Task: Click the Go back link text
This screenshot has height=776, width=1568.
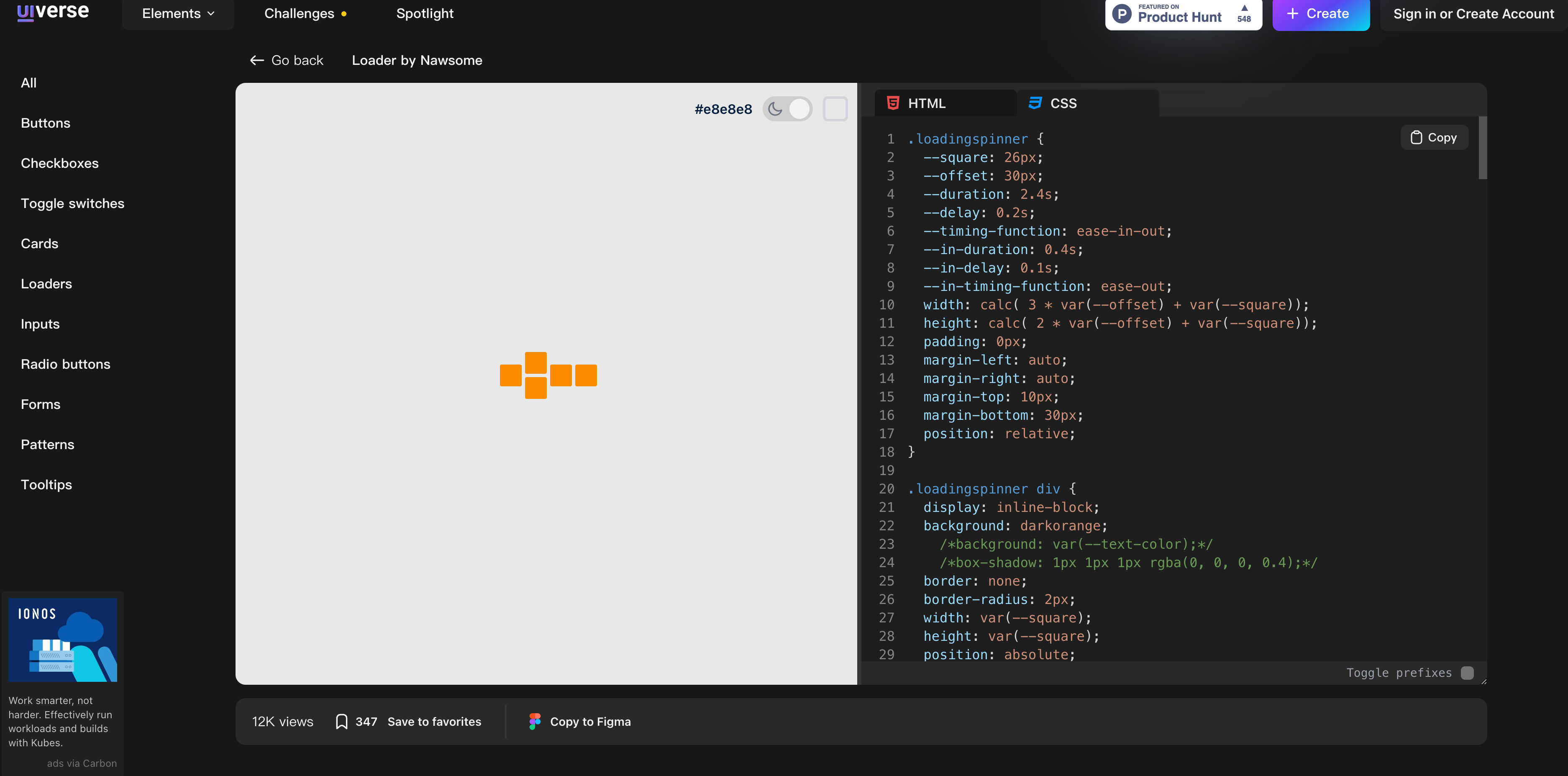Action: tap(297, 60)
